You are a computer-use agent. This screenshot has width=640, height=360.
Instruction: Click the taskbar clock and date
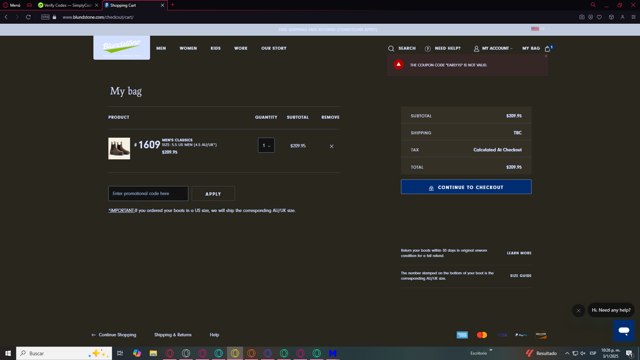[x=610, y=353]
